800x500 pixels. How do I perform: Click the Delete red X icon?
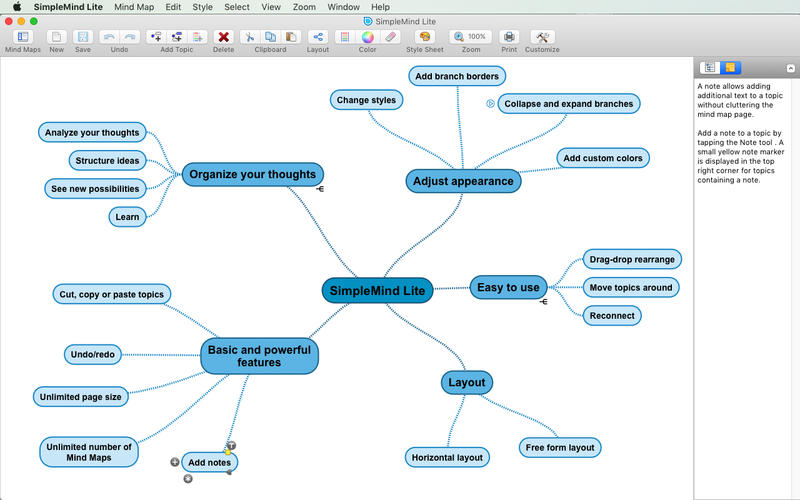[224, 37]
